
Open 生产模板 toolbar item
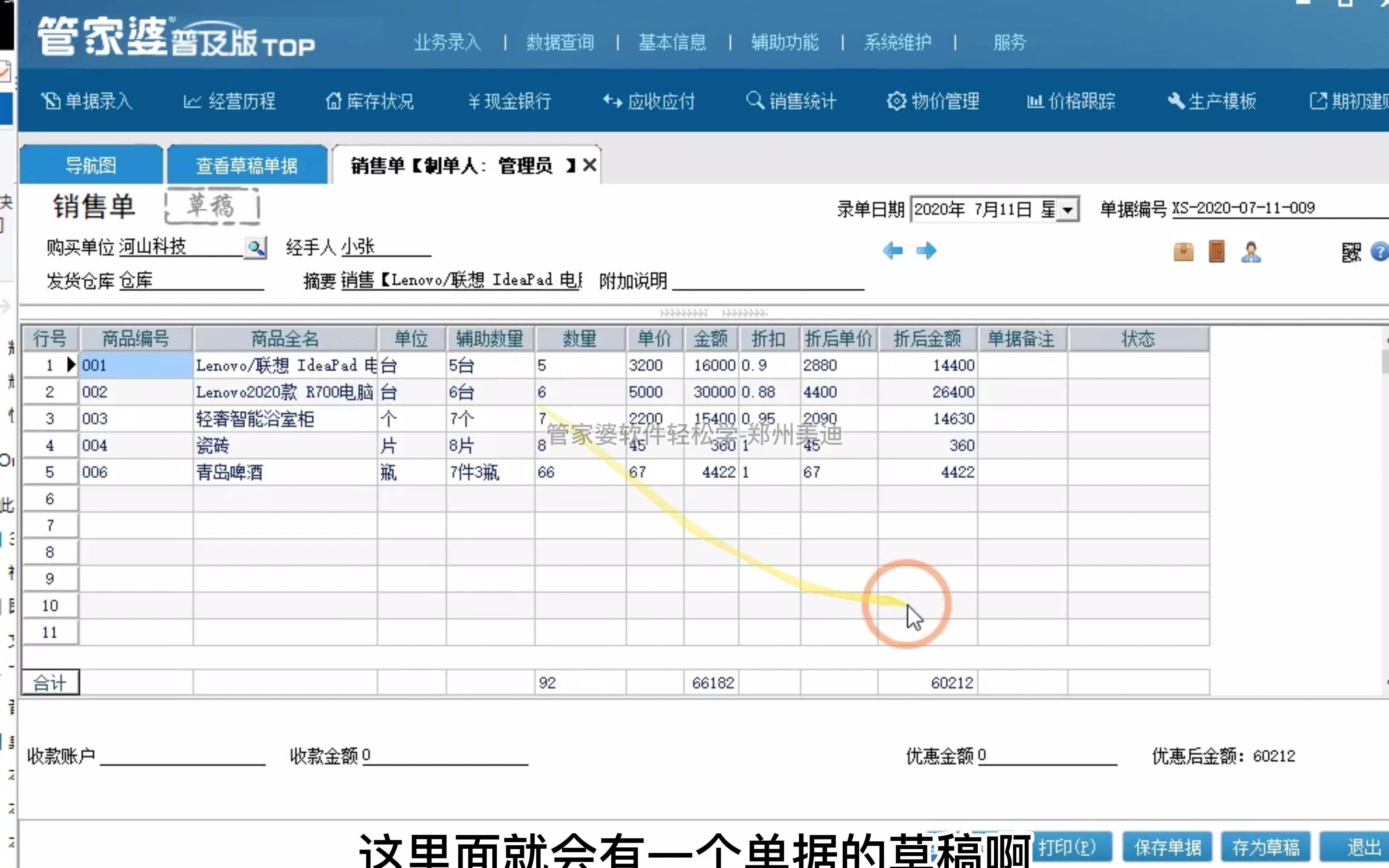[1211, 101]
